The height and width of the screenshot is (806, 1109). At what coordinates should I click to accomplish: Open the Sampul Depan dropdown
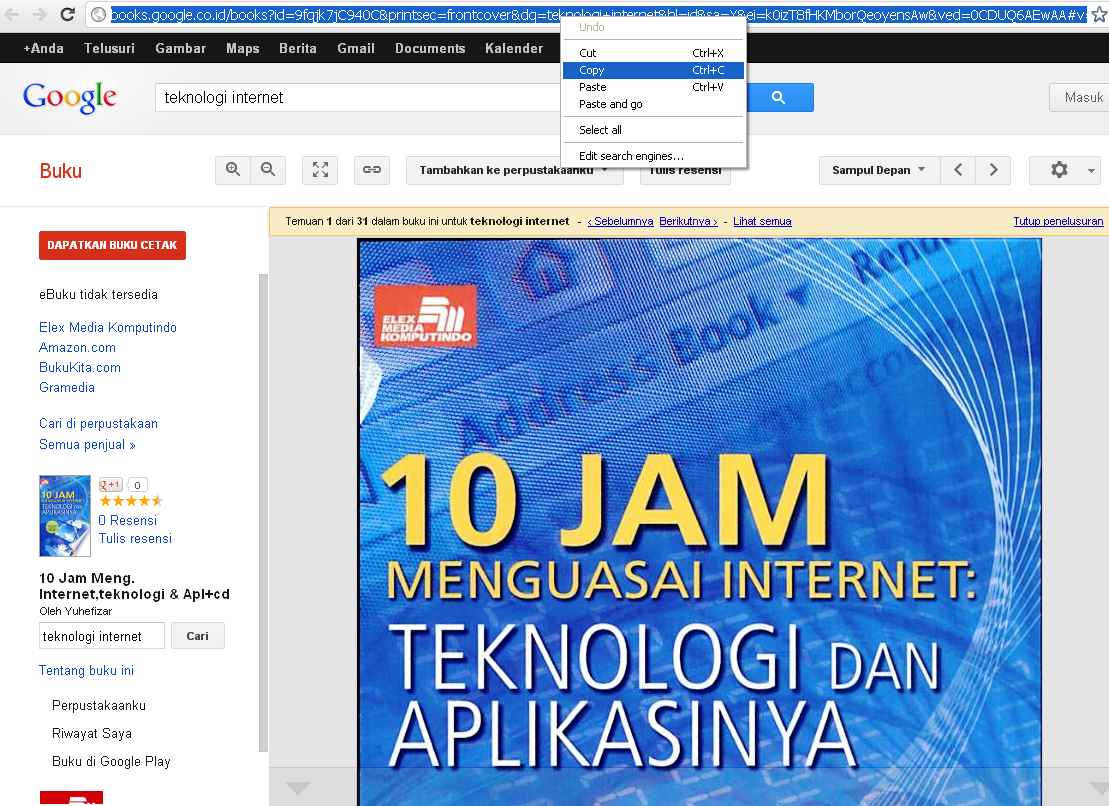tap(877, 170)
